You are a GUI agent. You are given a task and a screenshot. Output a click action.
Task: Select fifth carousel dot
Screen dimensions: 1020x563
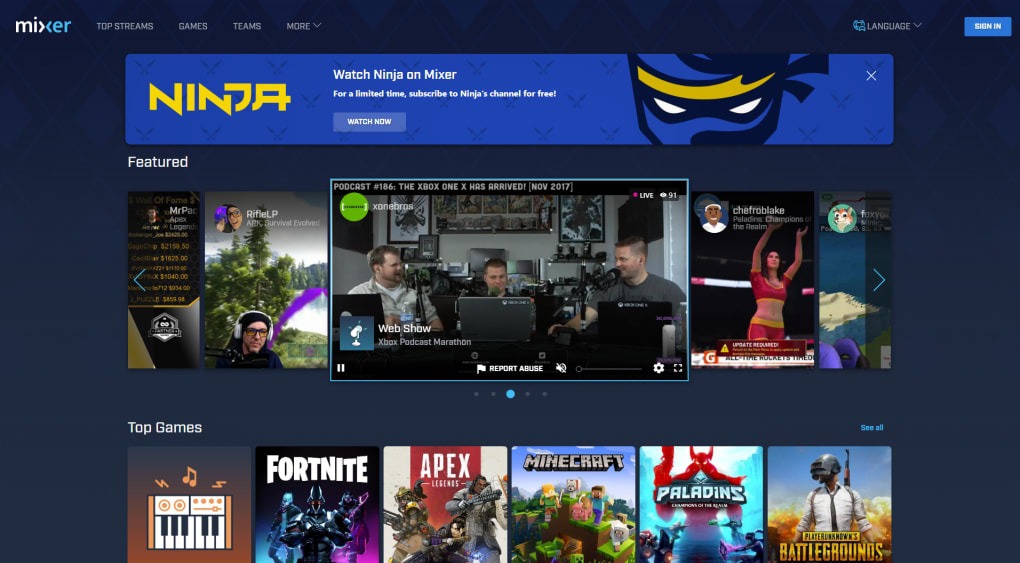click(544, 394)
